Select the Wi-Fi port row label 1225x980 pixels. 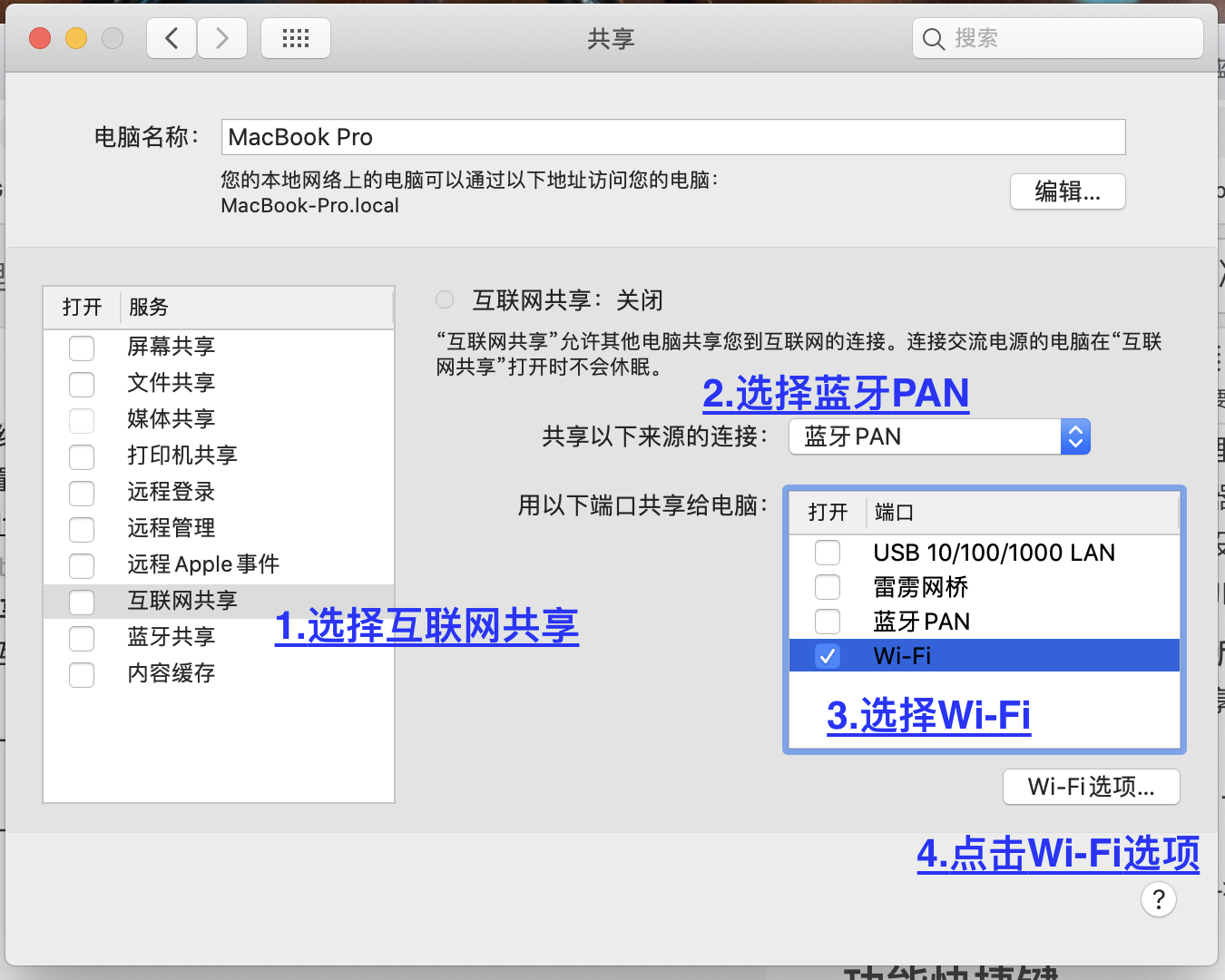click(x=902, y=656)
